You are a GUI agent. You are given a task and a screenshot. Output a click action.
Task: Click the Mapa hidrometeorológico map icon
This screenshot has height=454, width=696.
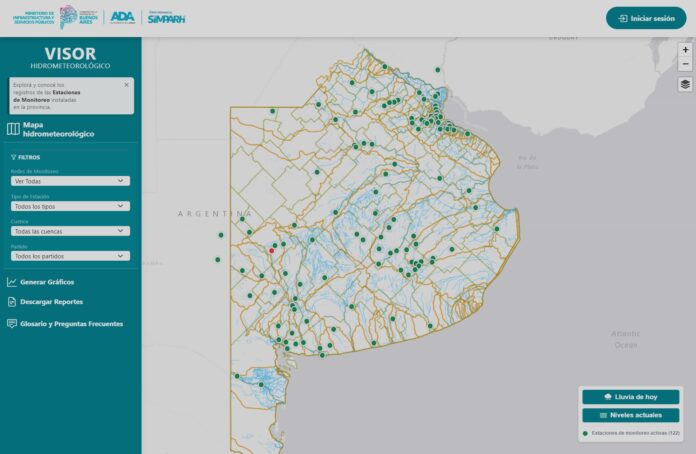click(13, 129)
